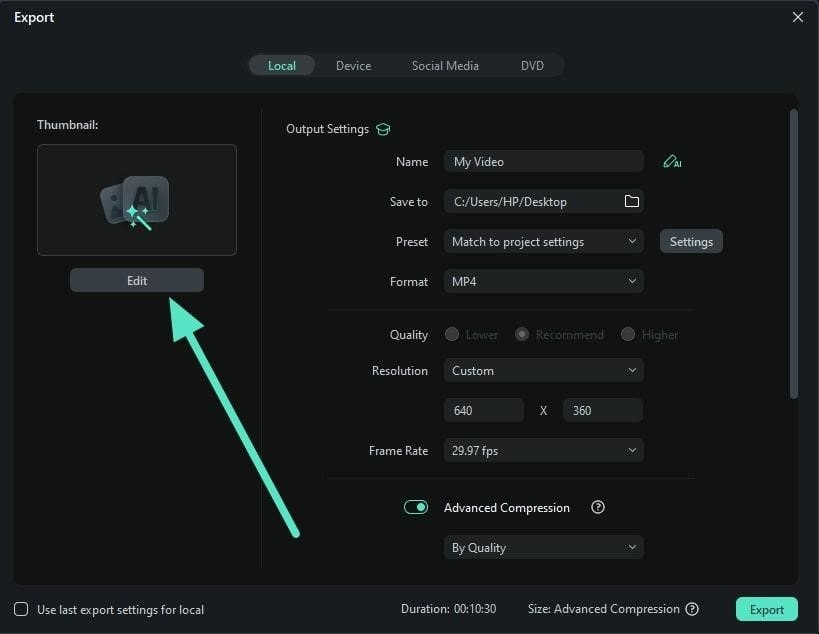Open the By Quality compression dropdown
The image size is (819, 634).
click(x=543, y=547)
